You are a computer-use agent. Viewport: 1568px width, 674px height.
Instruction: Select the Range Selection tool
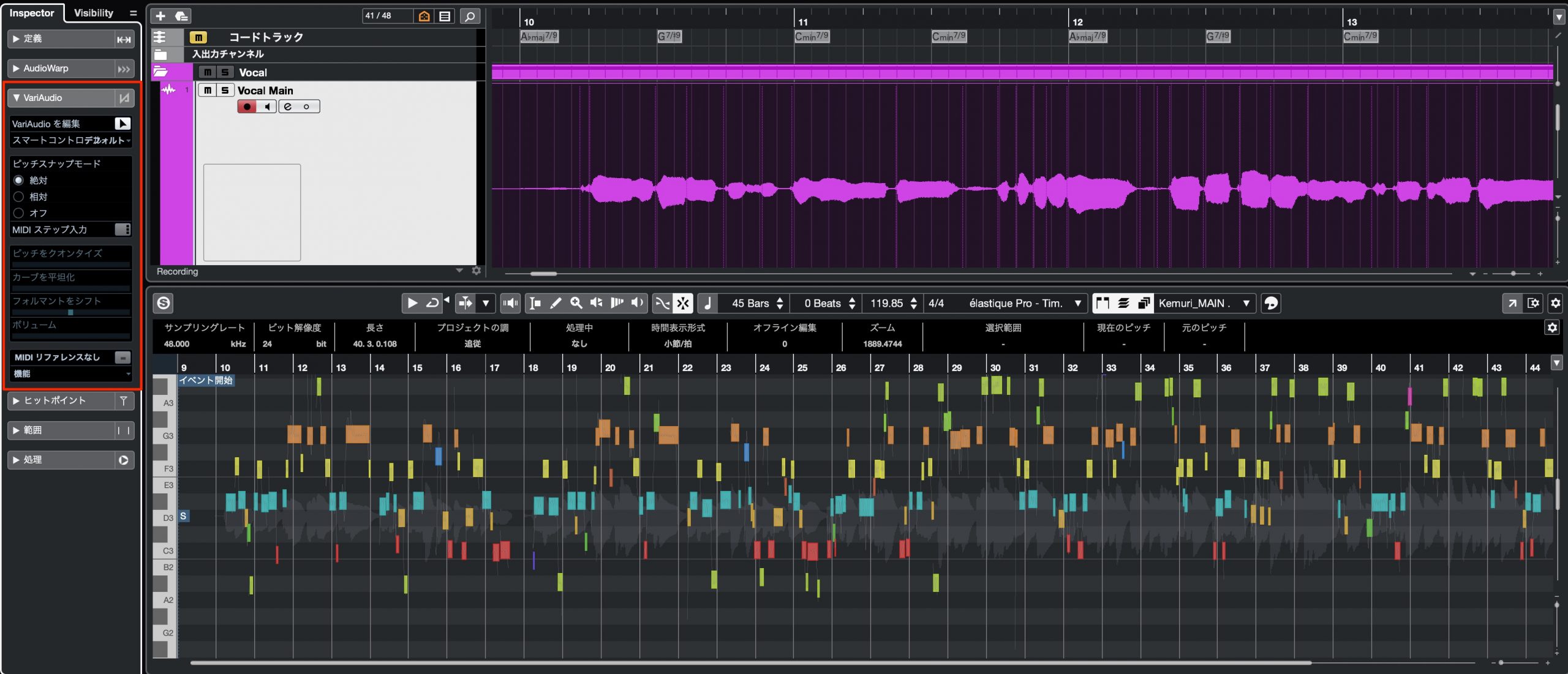(535, 303)
